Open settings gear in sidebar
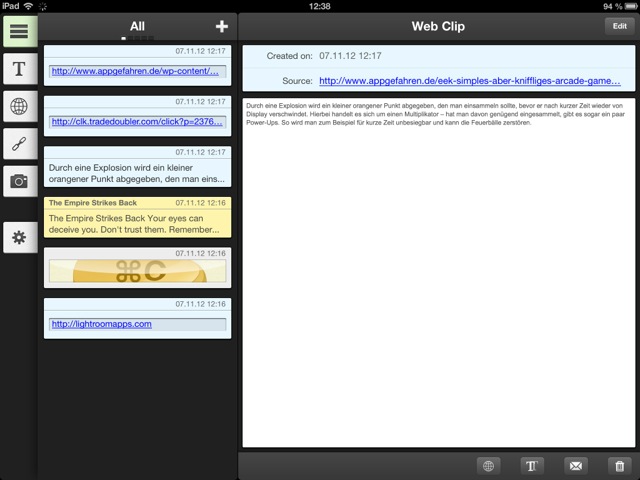This screenshot has width=640, height=480. coord(19,237)
